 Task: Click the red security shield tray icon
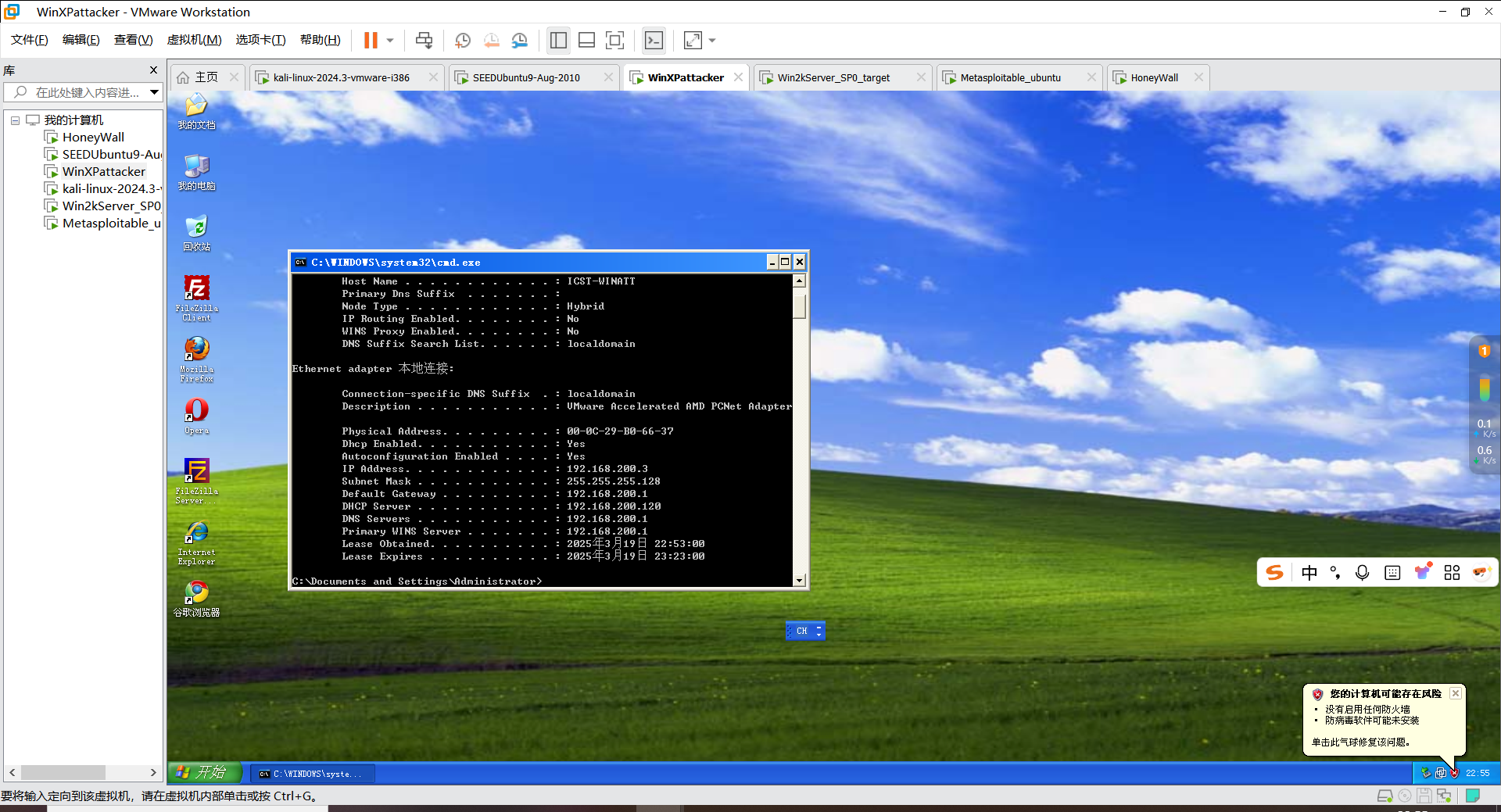click(x=1454, y=773)
